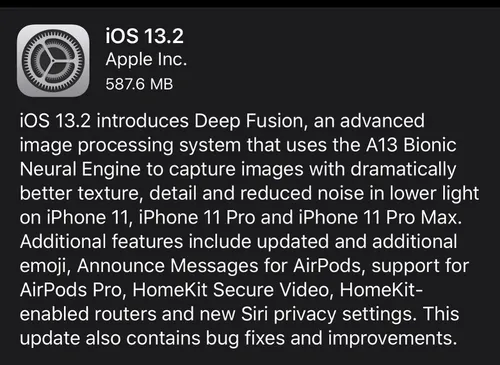The image size is (500, 365).
Task: Click the iPhone 11 Pro Max text
Action: (x=378, y=218)
